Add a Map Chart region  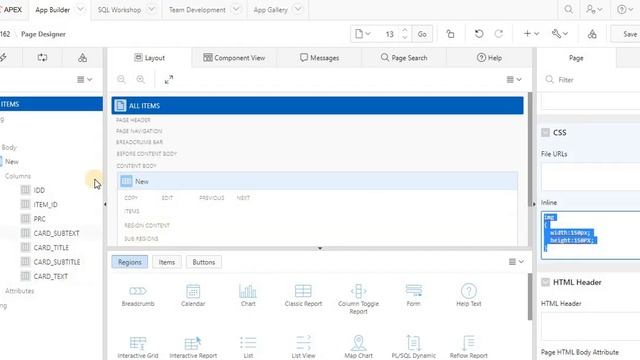[x=358, y=347]
